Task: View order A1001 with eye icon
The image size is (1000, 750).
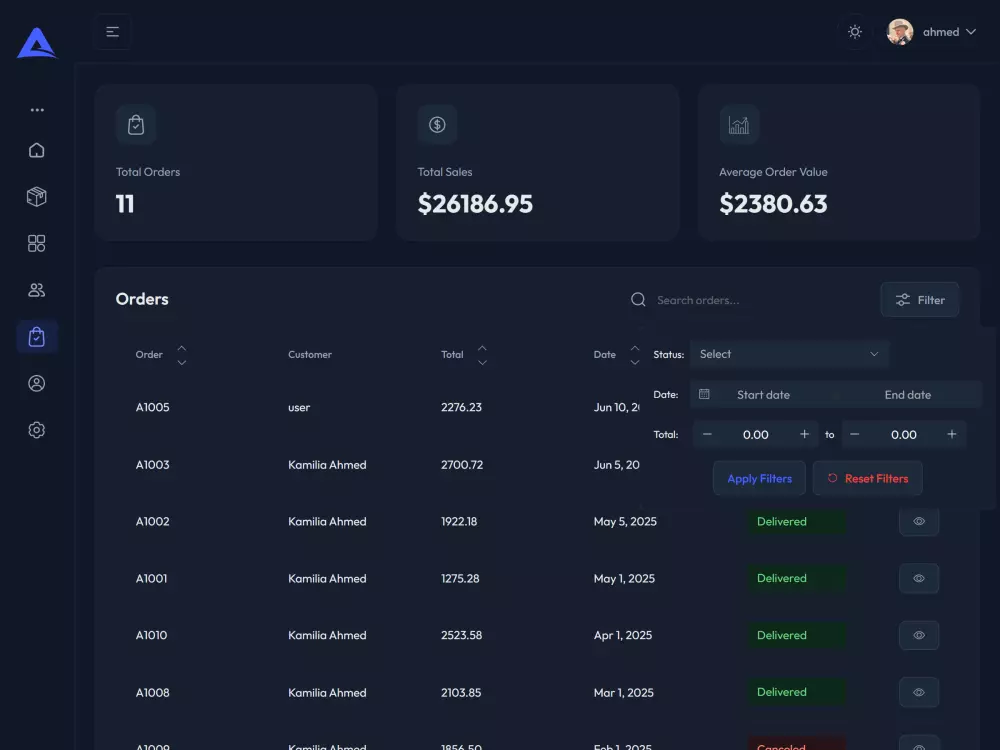Action: pyautogui.click(x=919, y=578)
